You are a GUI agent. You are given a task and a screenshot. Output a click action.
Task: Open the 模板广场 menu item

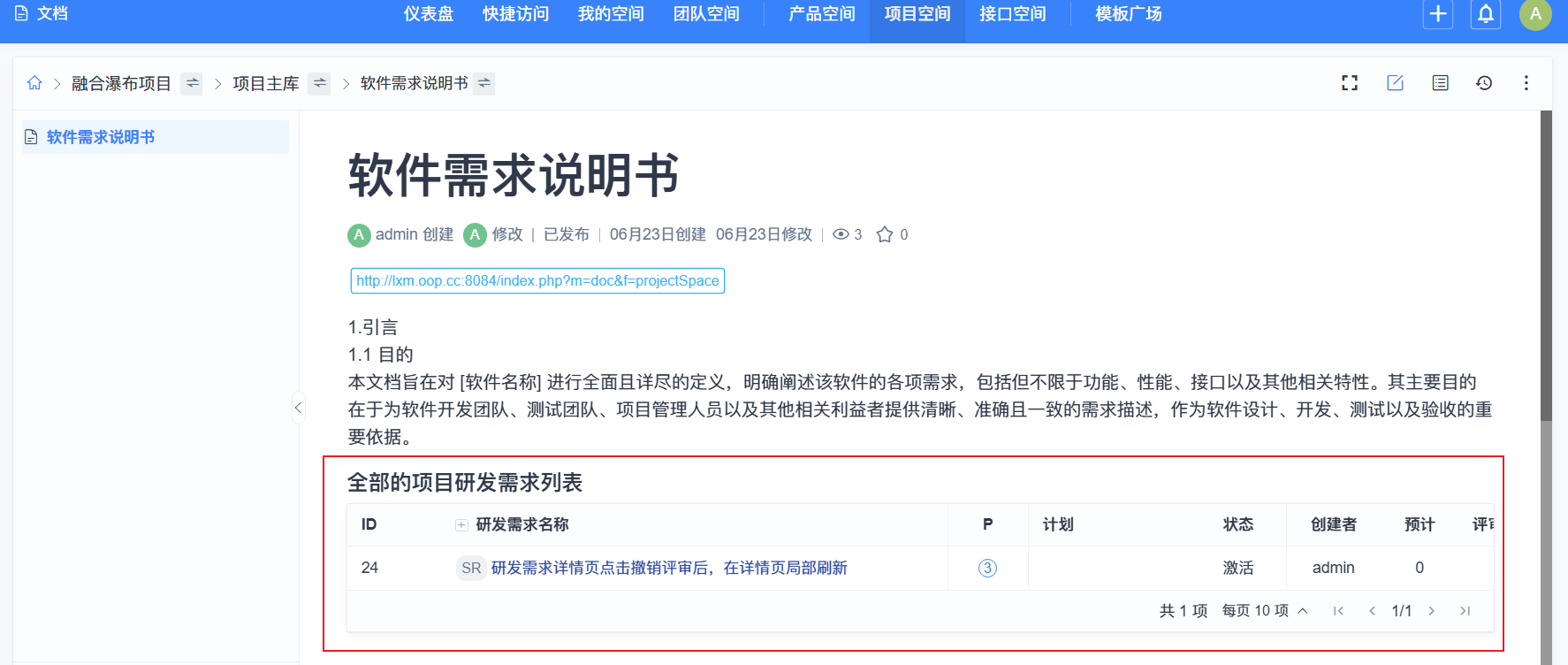coord(1128,14)
